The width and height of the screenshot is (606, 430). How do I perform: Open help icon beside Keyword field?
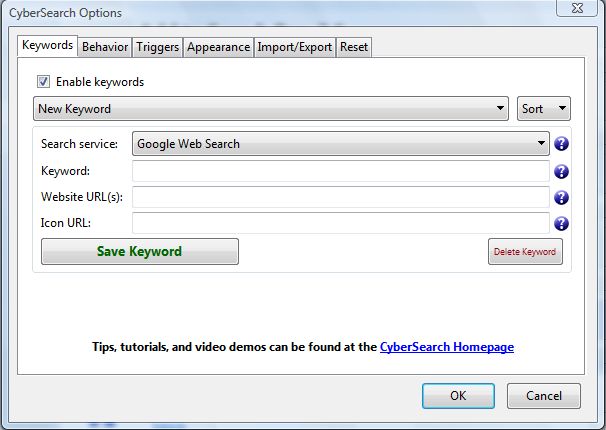[561, 172]
